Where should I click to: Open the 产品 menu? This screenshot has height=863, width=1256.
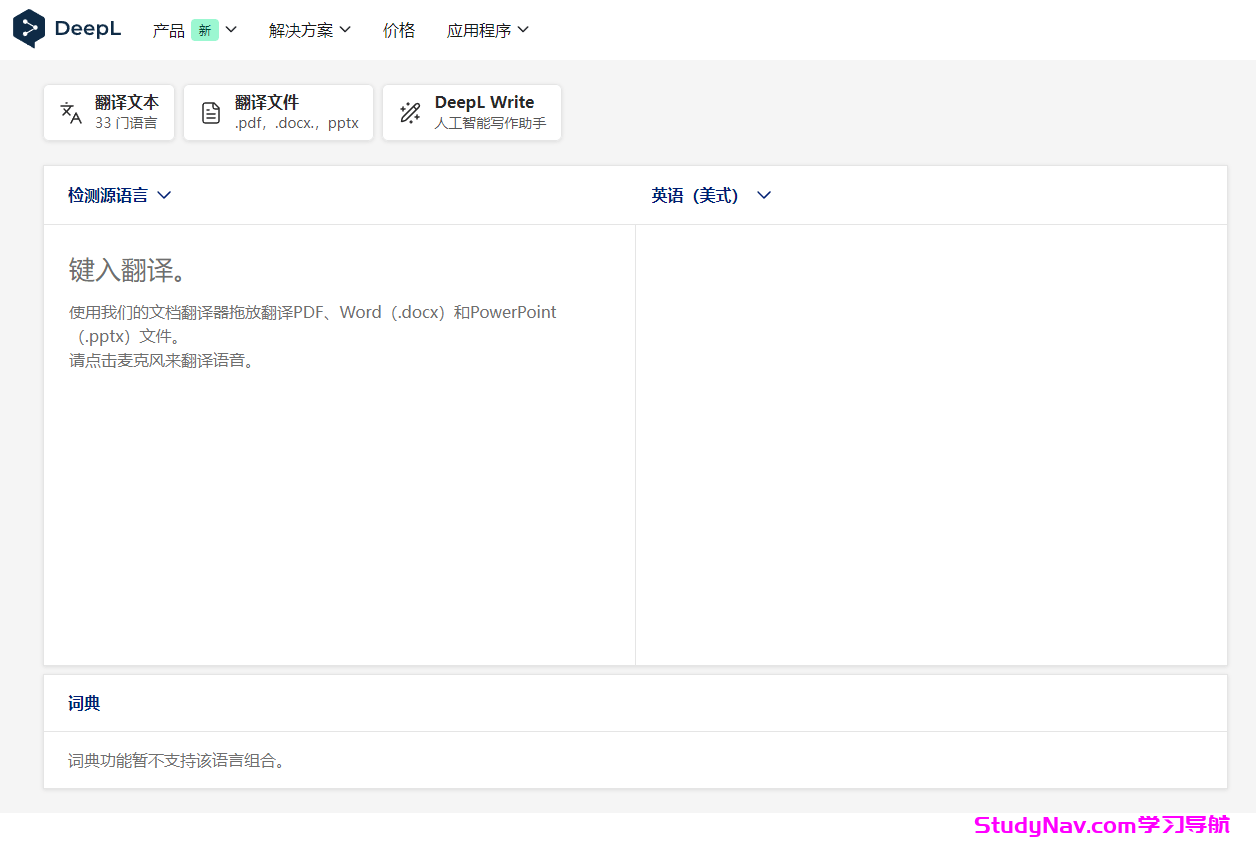(x=194, y=30)
